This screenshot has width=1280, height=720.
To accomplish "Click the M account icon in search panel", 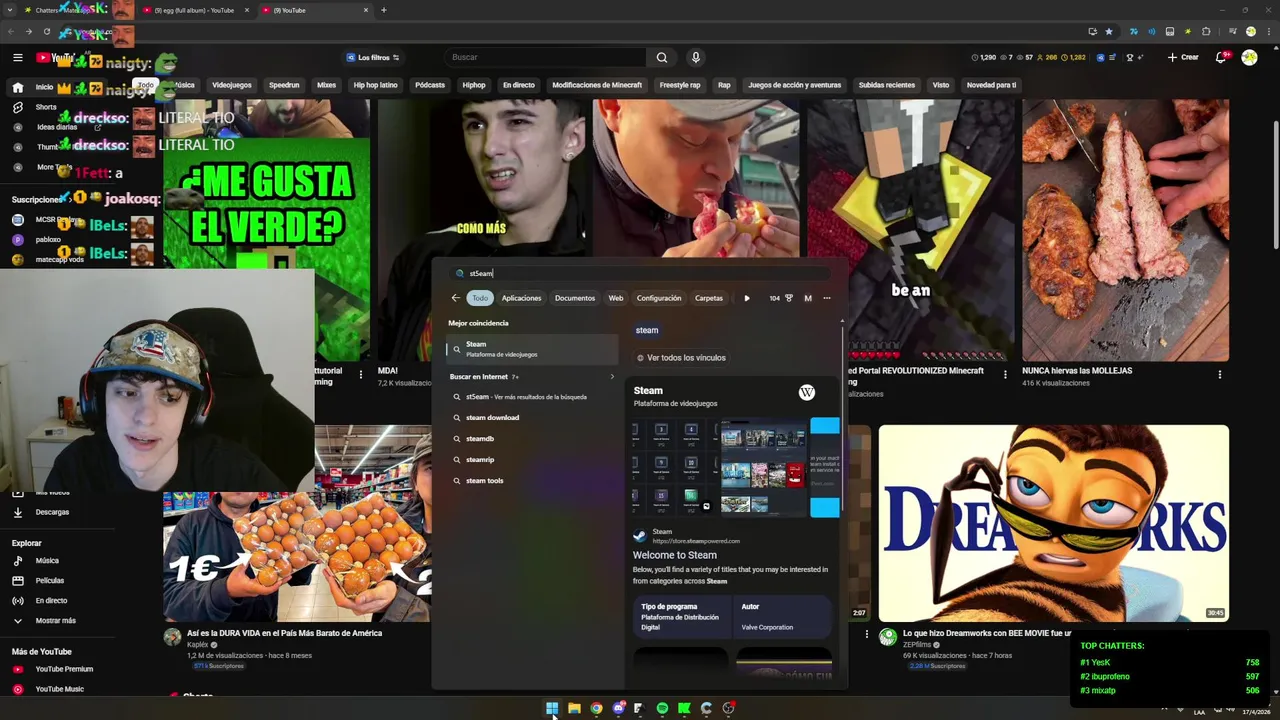I will [808, 298].
